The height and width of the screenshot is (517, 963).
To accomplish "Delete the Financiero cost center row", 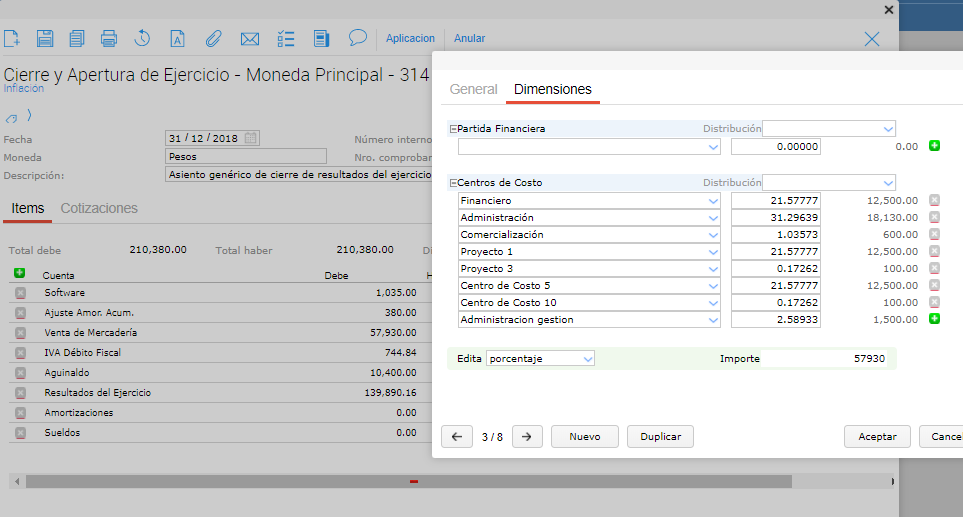I will pyautogui.click(x=935, y=201).
